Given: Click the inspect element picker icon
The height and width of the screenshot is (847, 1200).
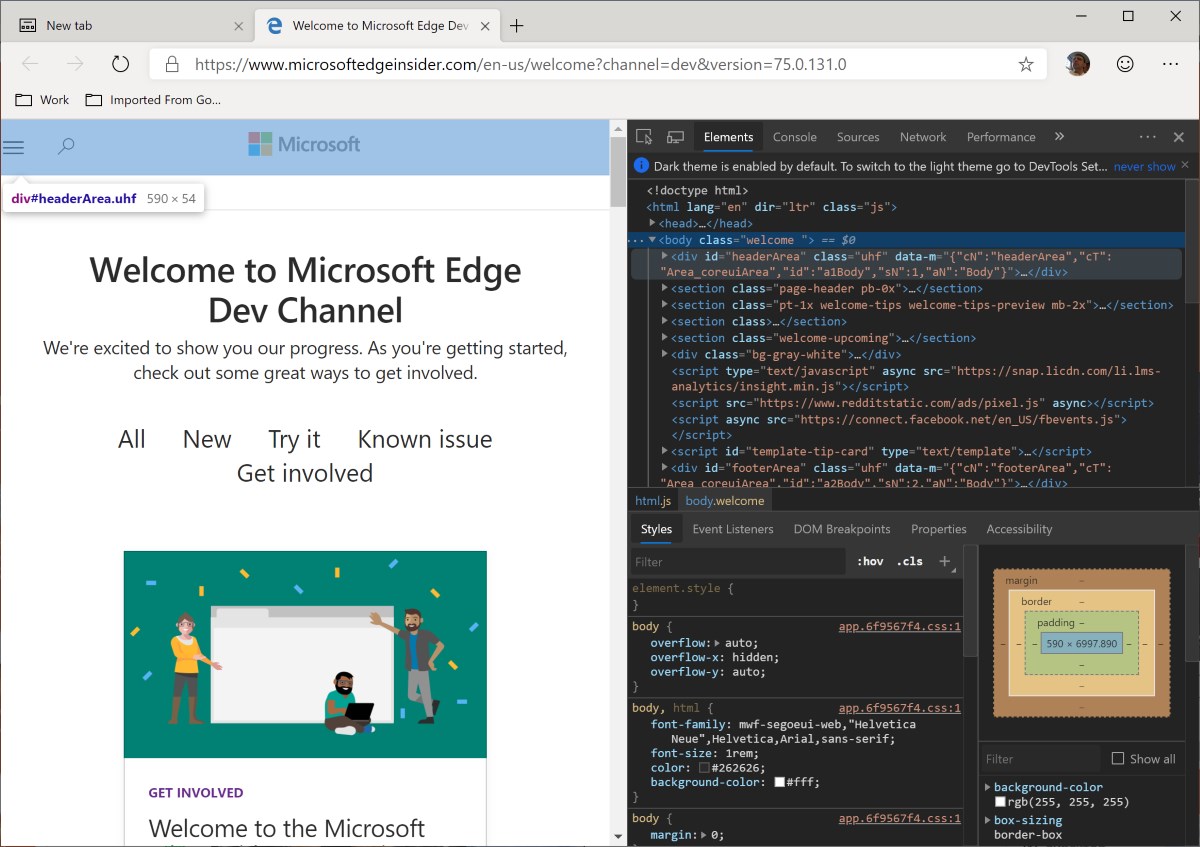Looking at the screenshot, I should point(644,137).
